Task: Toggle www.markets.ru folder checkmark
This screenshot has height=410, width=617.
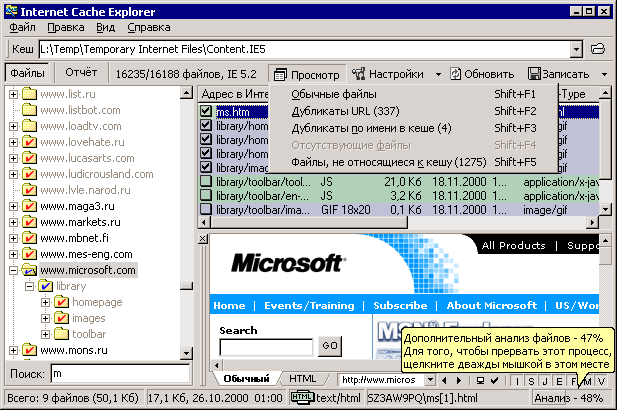Action: click(x=30, y=222)
